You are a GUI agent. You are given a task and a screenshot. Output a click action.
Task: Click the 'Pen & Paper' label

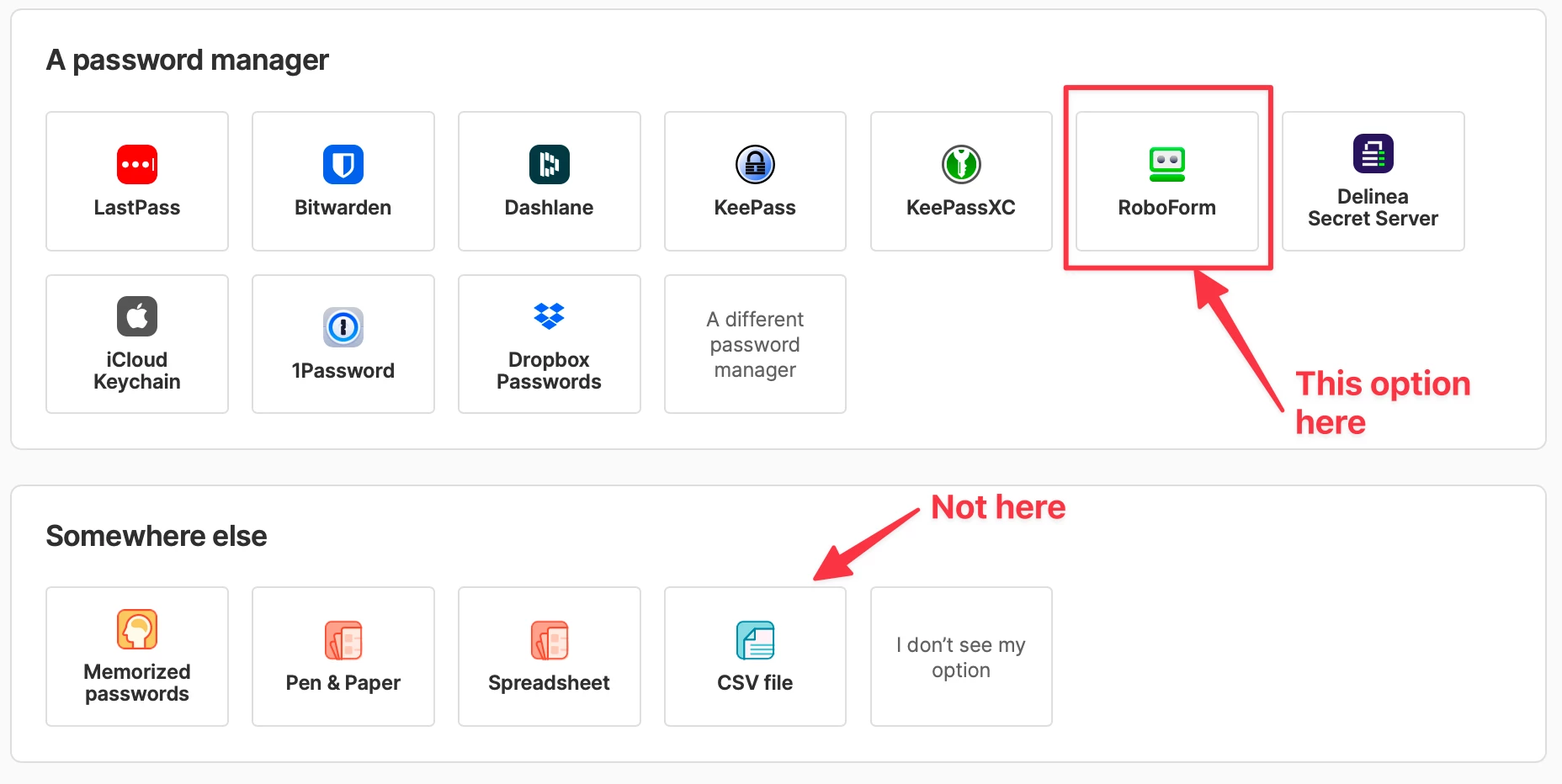coord(343,683)
